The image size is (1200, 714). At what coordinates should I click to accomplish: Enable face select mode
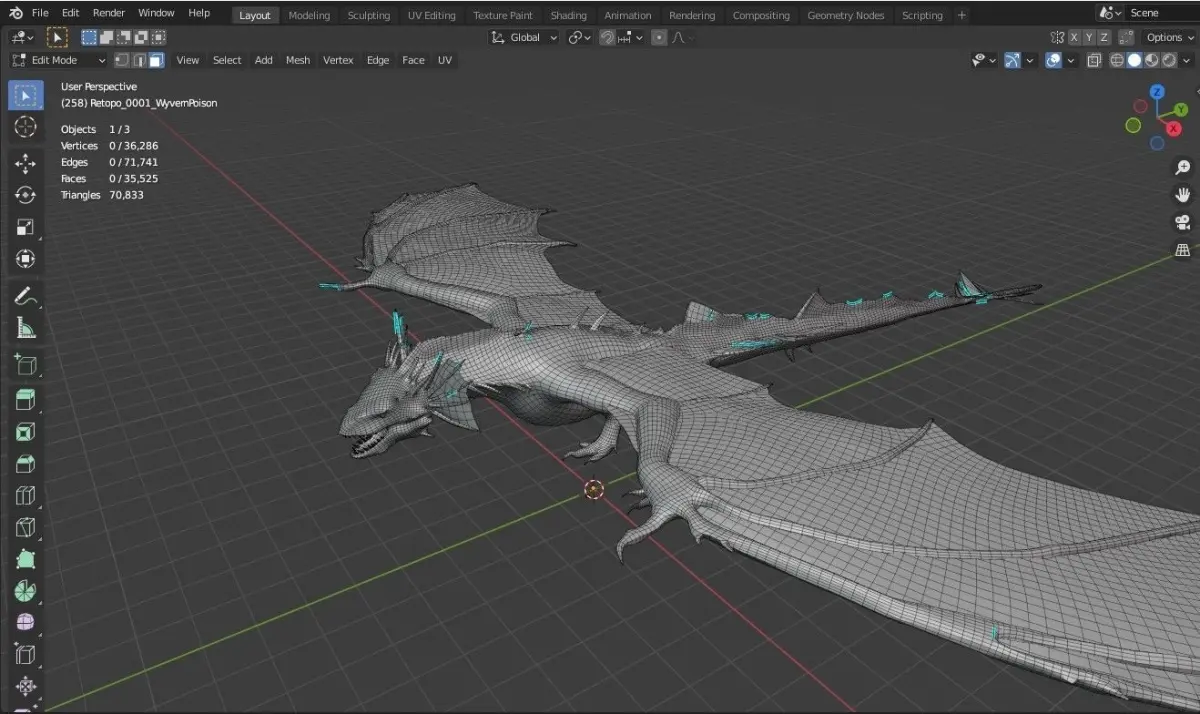156,60
